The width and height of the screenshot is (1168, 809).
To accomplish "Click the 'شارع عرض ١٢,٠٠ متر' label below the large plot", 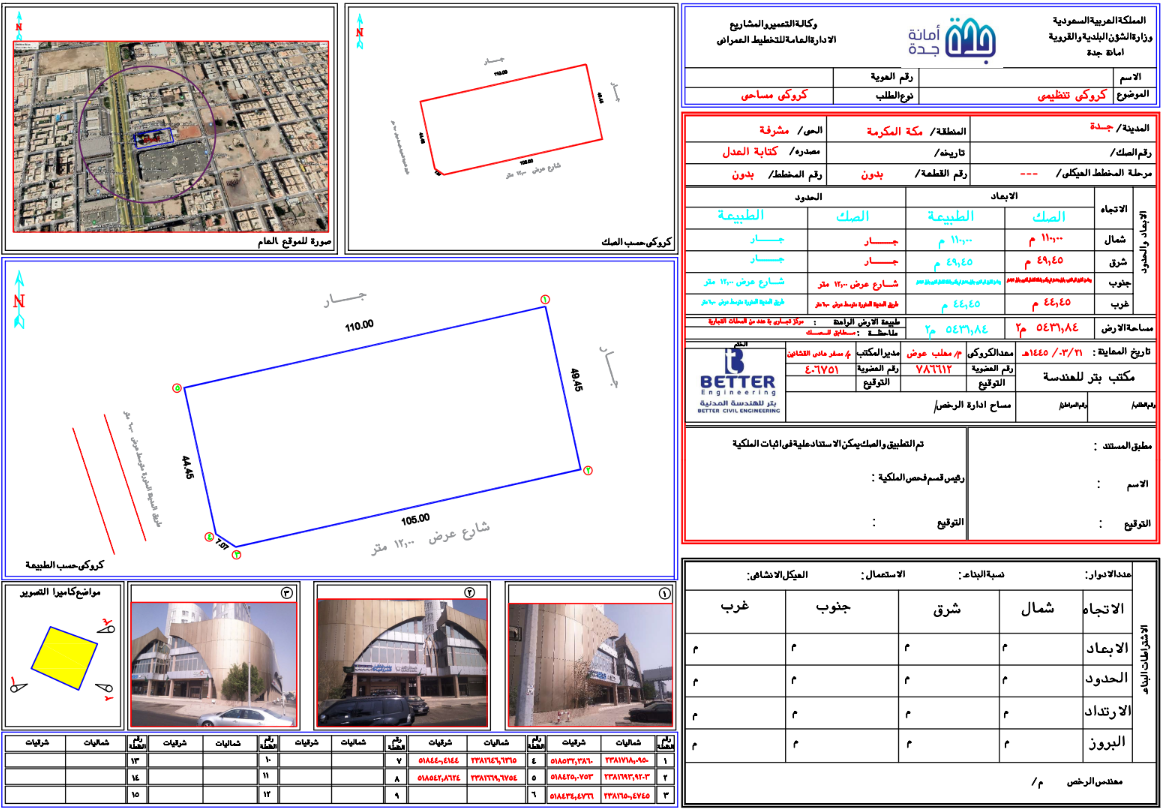I will point(431,539).
